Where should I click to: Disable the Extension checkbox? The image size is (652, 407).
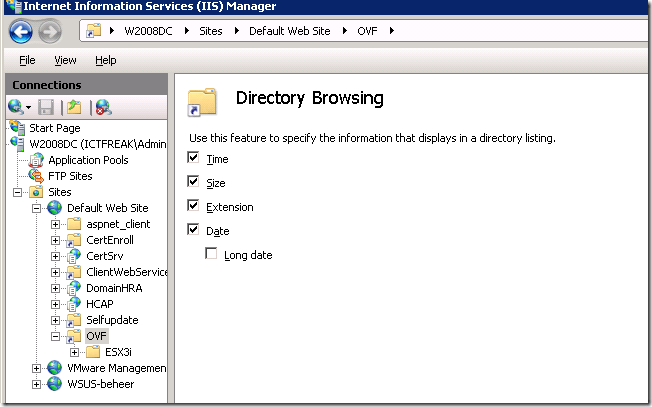coord(193,207)
